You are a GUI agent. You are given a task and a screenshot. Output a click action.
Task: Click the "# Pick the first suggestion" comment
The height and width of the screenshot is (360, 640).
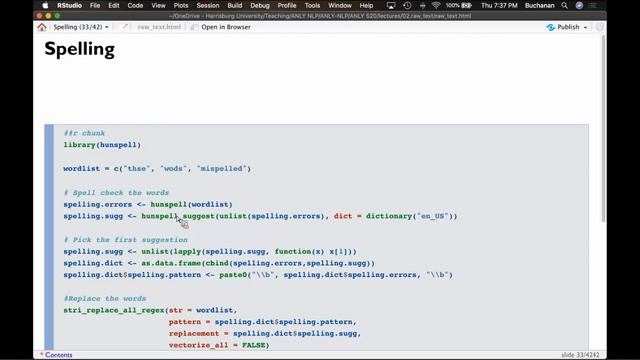(x=126, y=240)
